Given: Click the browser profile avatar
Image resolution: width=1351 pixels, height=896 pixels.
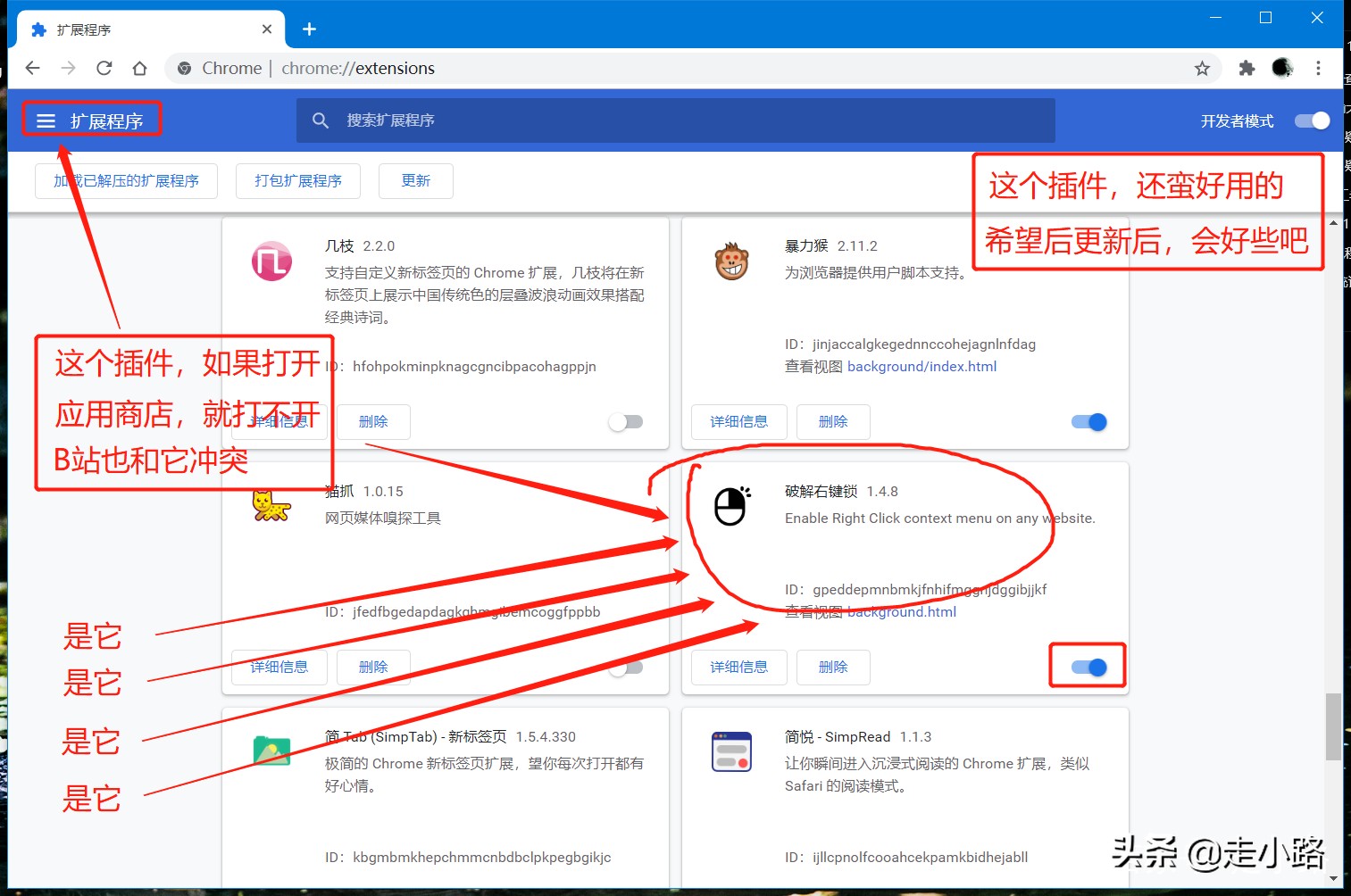Looking at the screenshot, I should coord(1282,68).
